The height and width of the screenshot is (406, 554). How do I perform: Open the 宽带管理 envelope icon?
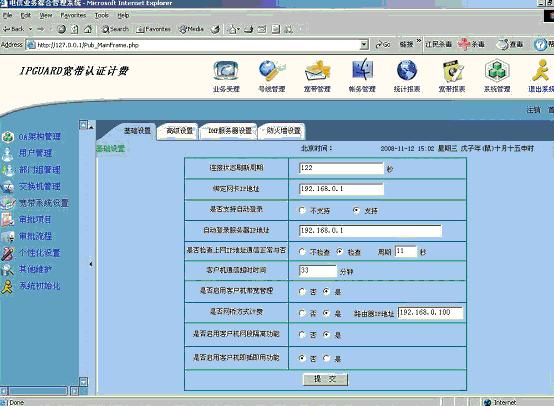tap(317, 71)
